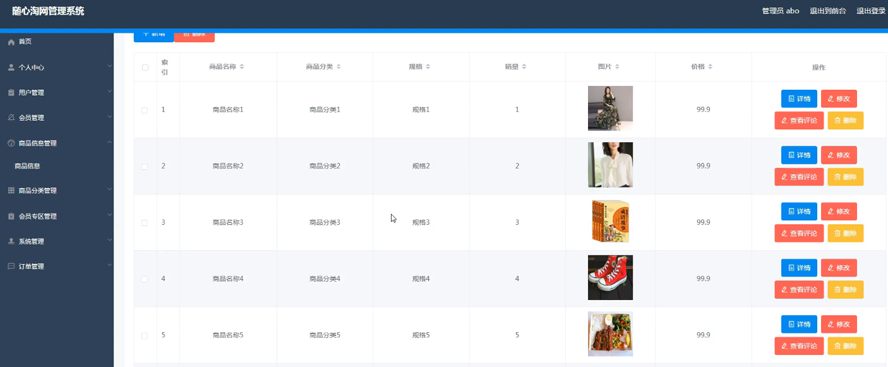Expand the 系统管理 sidebar menu
The image size is (888, 367).
pyautogui.click(x=57, y=241)
